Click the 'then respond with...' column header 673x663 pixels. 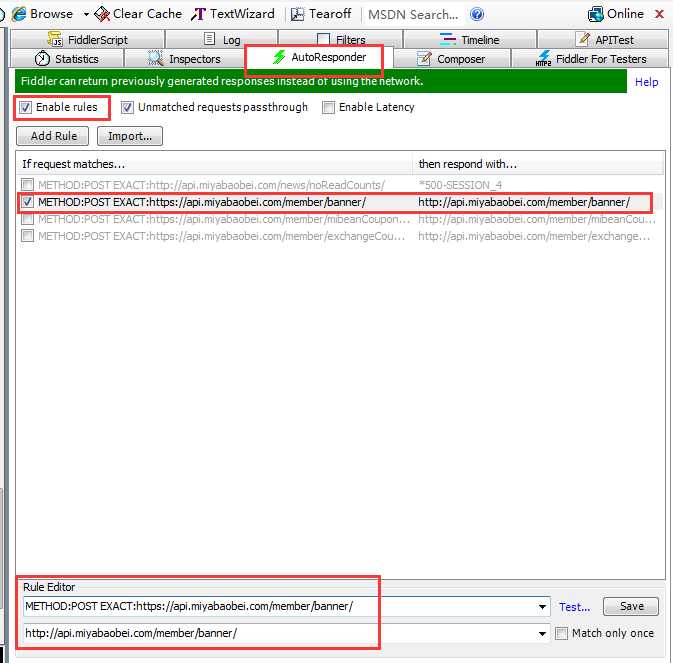tap(538, 164)
